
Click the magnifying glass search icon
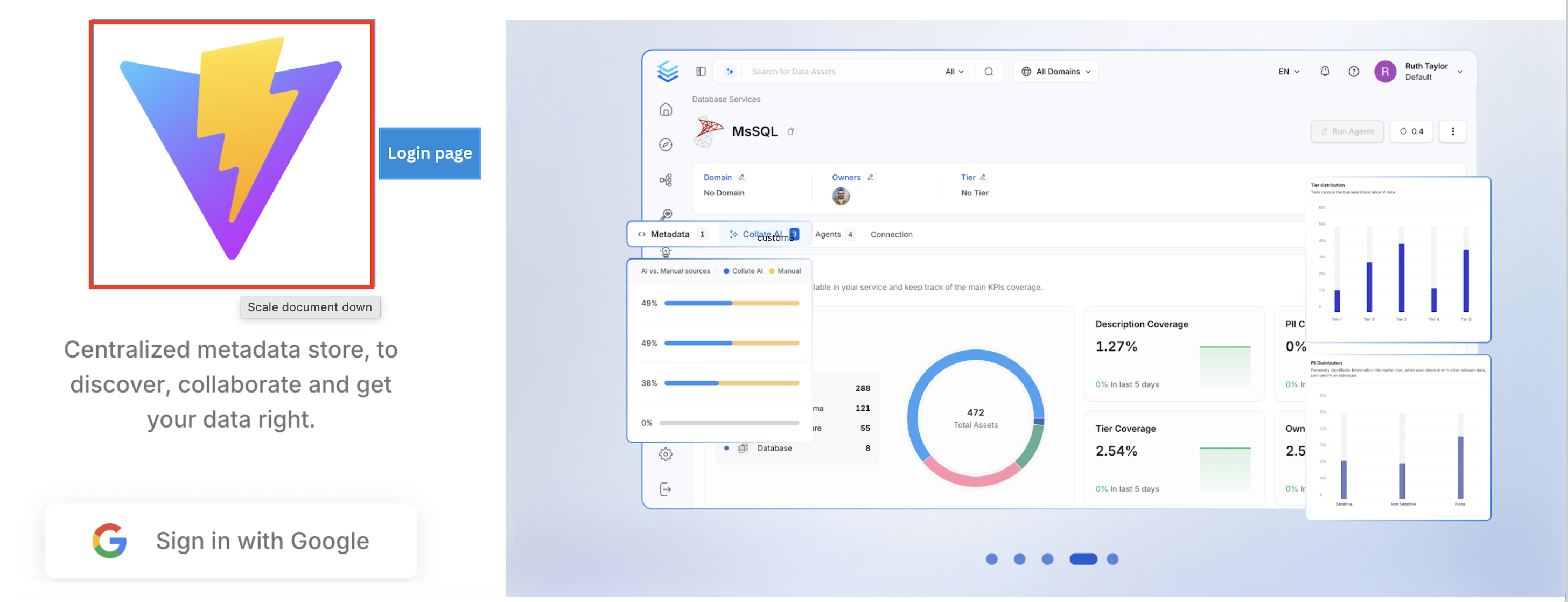pos(989,71)
